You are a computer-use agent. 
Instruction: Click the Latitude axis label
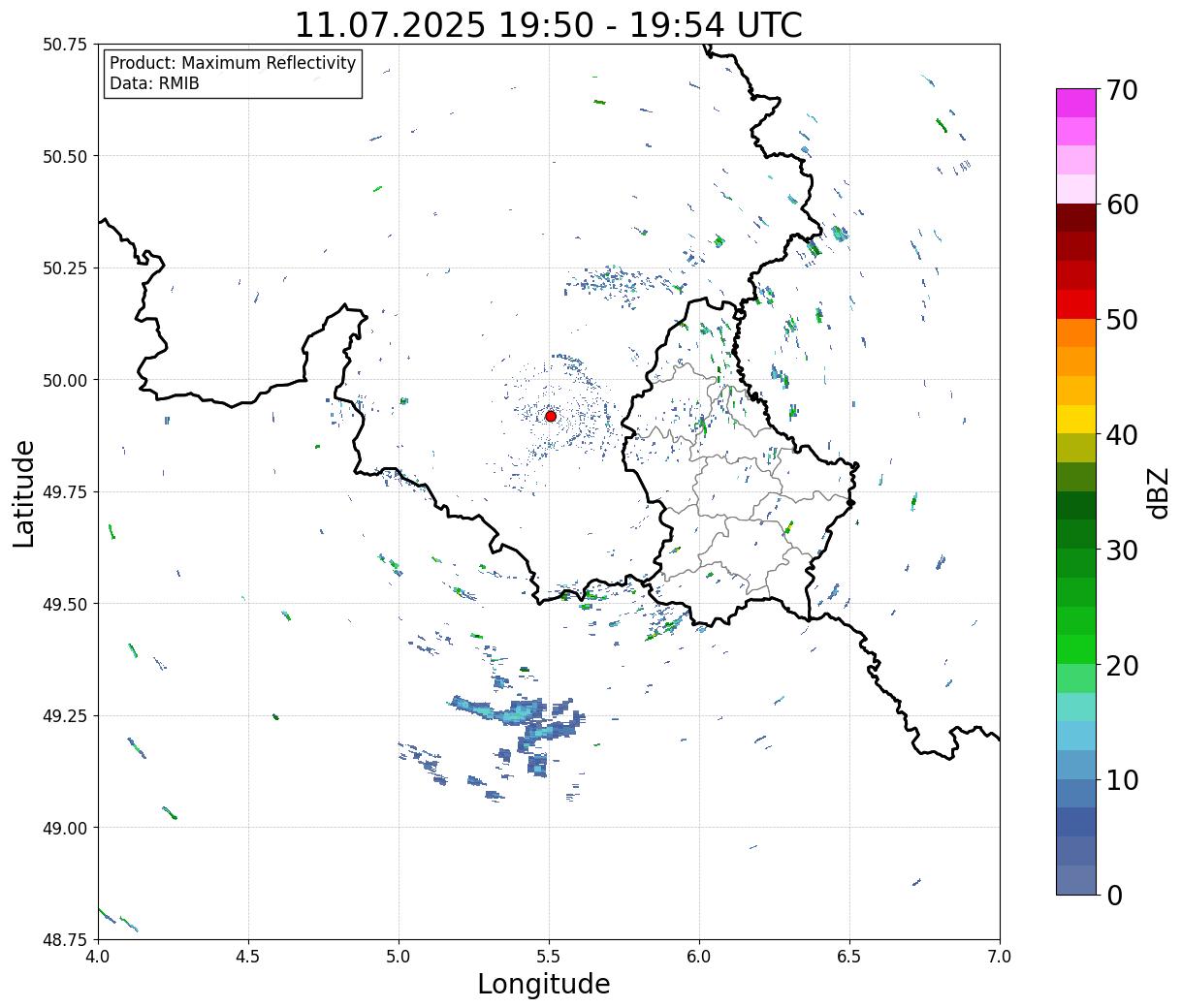(x=23, y=492)
